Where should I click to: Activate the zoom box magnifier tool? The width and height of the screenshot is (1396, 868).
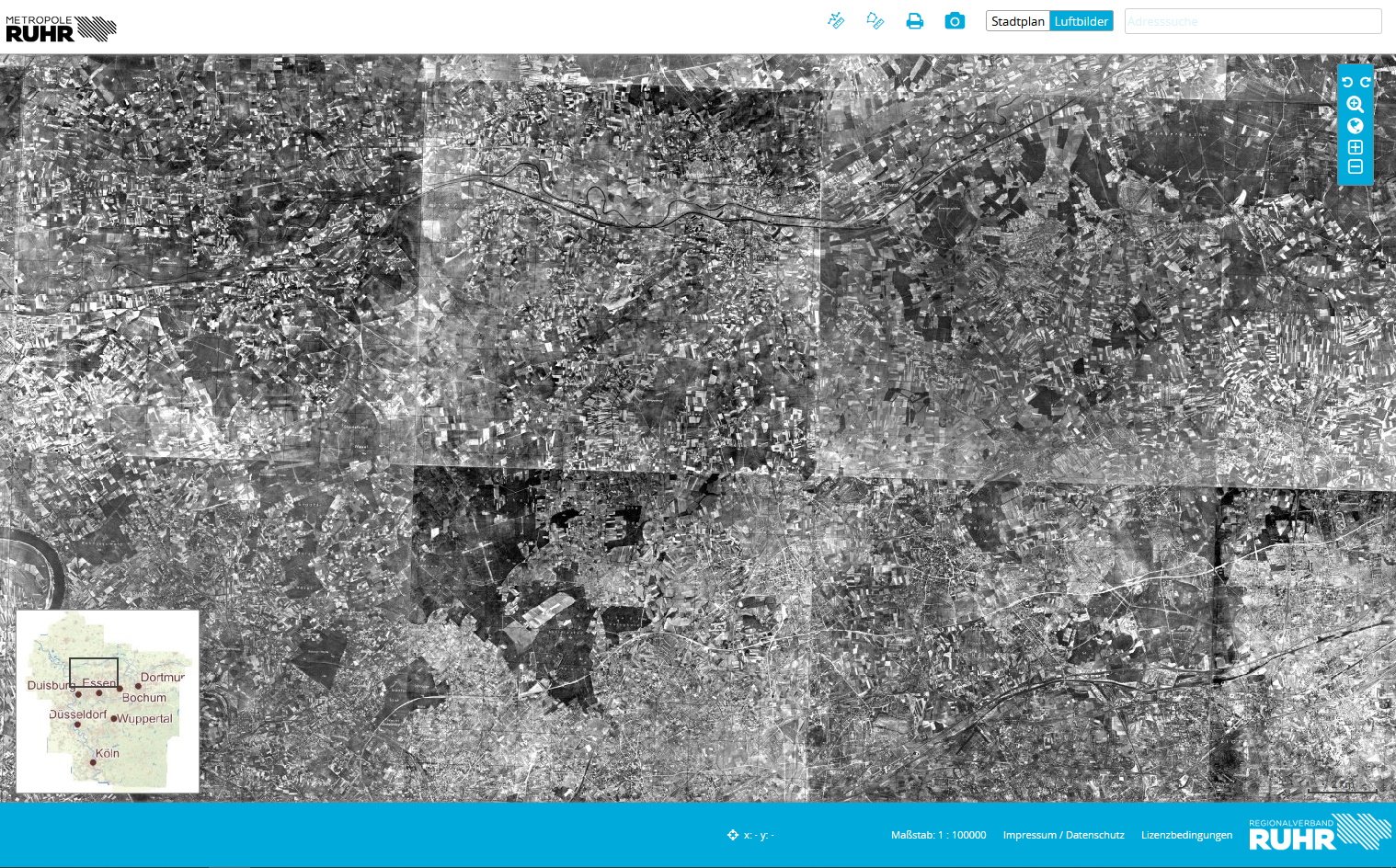point(1356,105)
